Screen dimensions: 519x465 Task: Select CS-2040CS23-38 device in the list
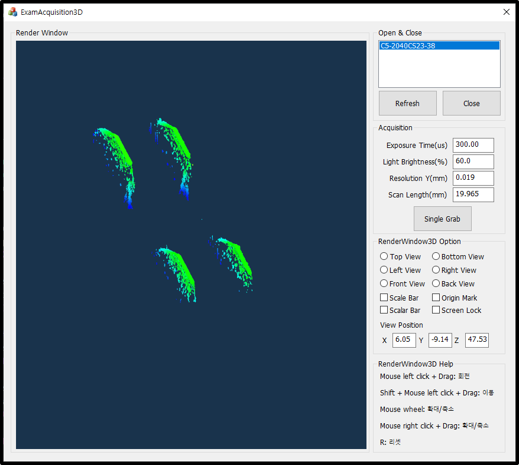[x=439, y=46]
